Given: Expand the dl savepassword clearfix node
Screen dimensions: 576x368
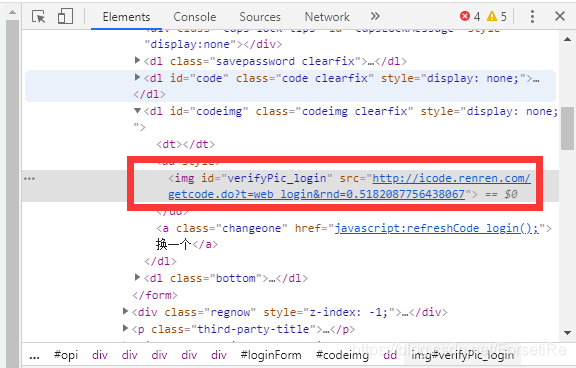Looking at the screenshot, I should click(x=137, y=60).
